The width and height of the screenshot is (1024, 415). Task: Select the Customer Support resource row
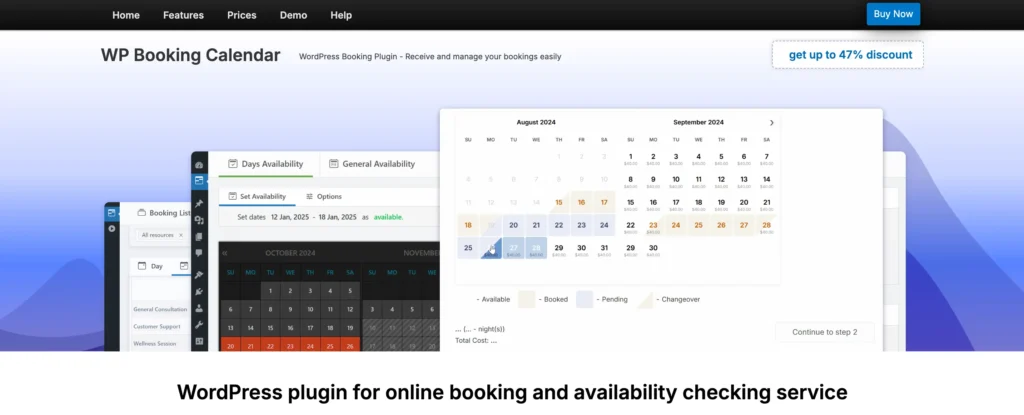(155, 326)
